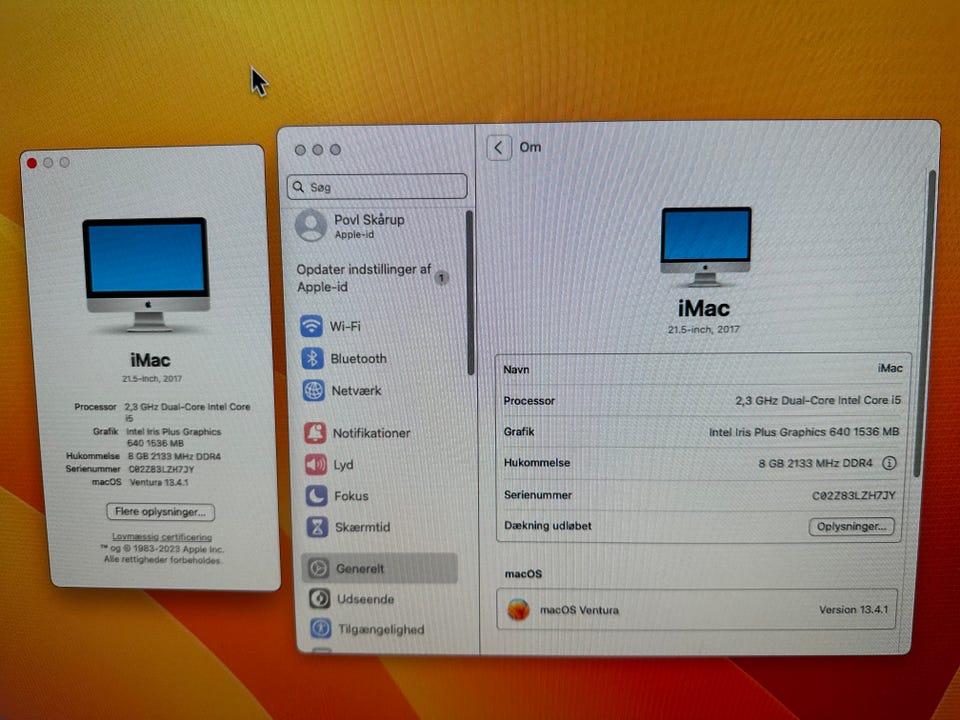Click the Lyd speaker icon
Viewport: 960px width, 720px height.
coord(316,464)
